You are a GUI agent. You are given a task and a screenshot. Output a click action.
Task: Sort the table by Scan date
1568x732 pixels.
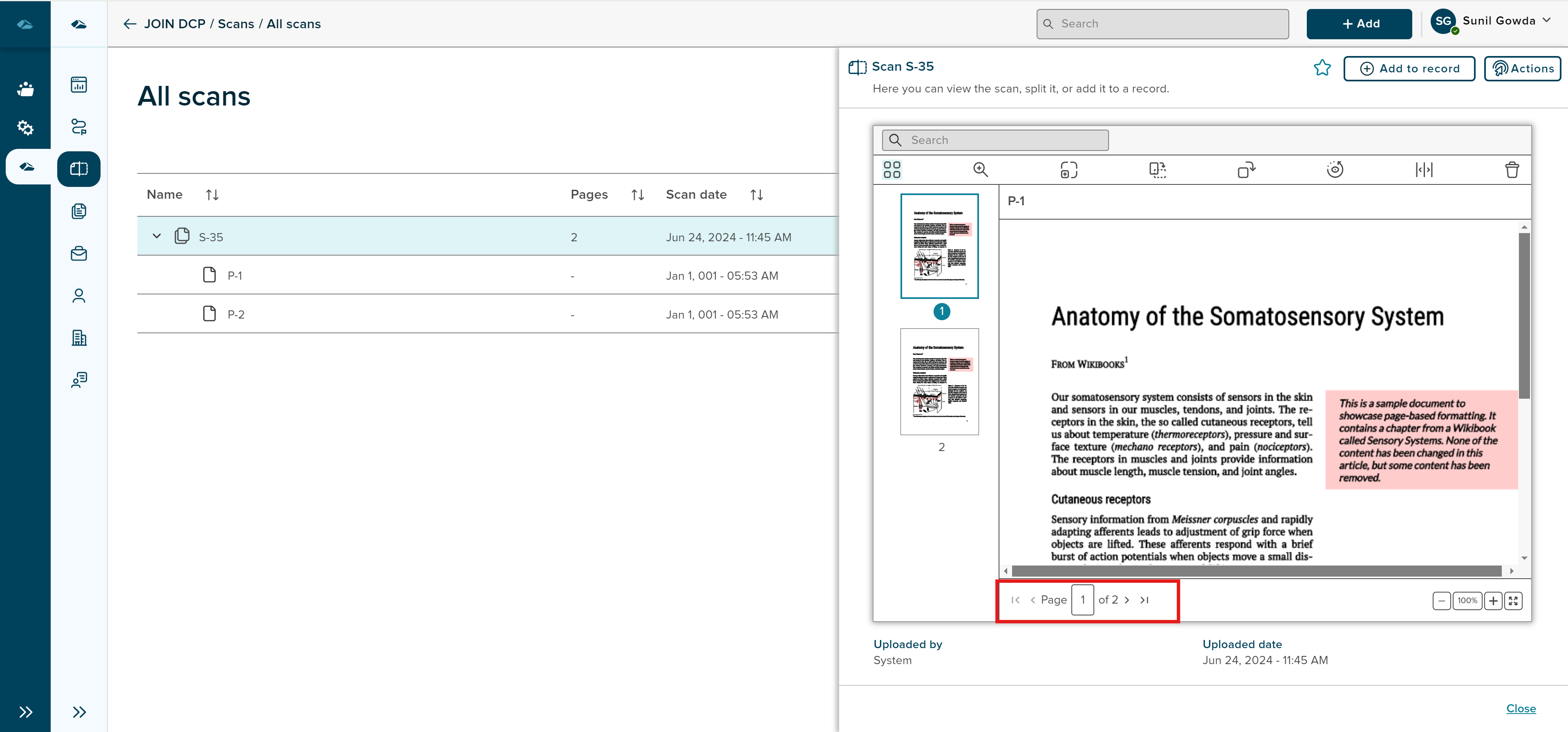756,195
